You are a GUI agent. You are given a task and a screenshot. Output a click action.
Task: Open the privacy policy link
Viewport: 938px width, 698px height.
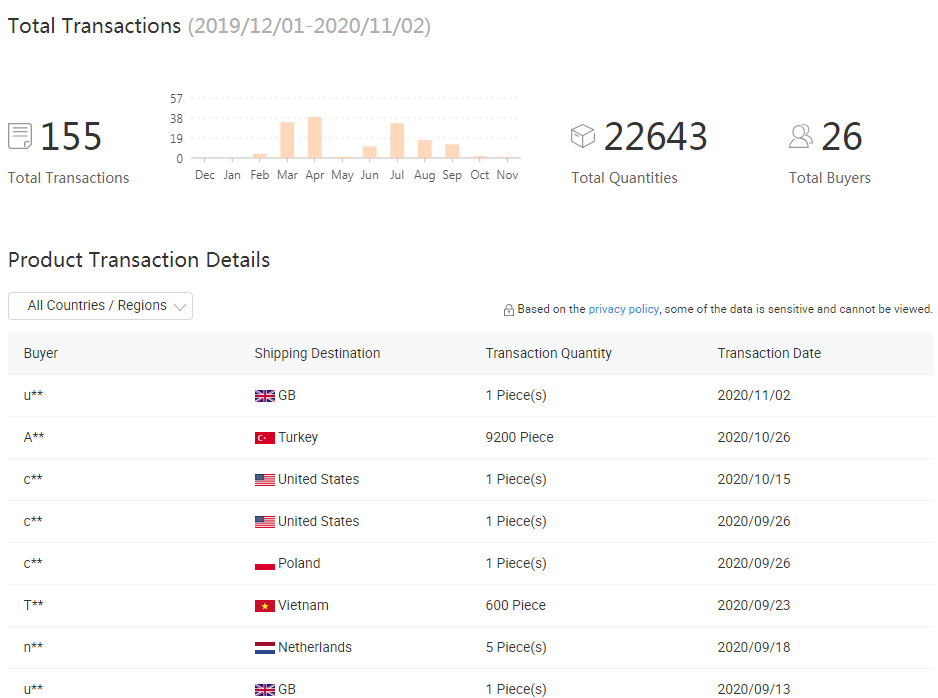point(623,309)
